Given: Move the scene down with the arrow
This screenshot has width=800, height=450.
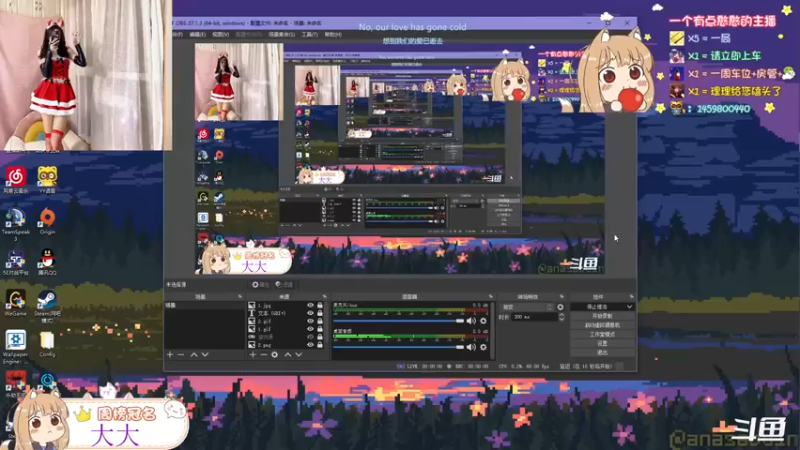Looking at the screenshot, I should pos(205,355).
